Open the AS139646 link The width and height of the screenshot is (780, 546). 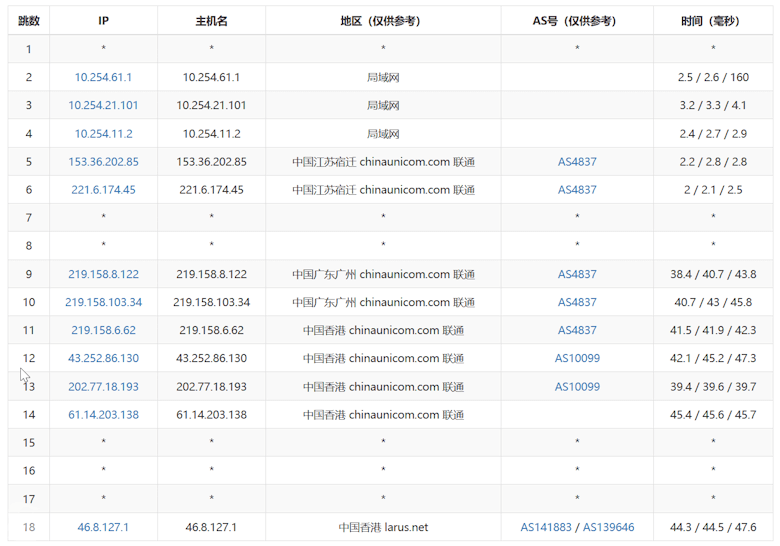pos(608,527)
